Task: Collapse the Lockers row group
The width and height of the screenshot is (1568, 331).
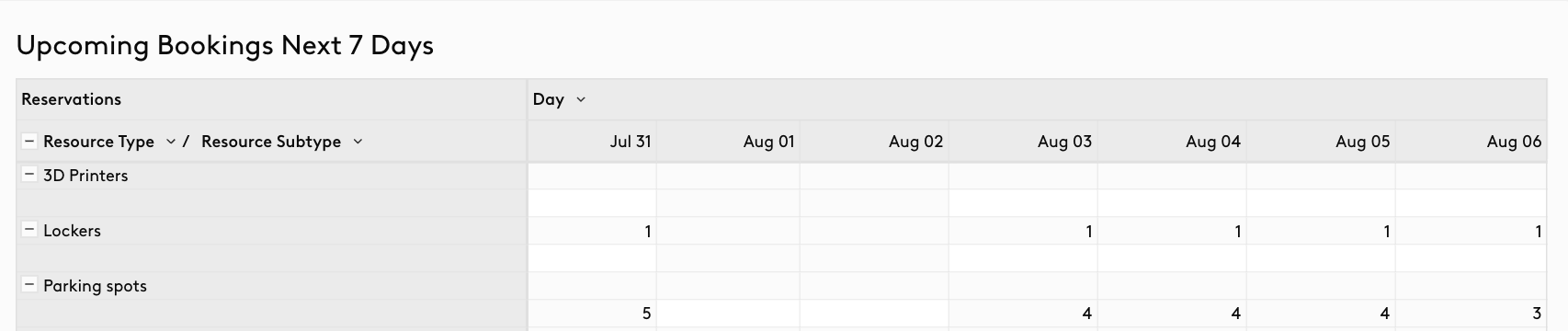Action: (29, 231)
